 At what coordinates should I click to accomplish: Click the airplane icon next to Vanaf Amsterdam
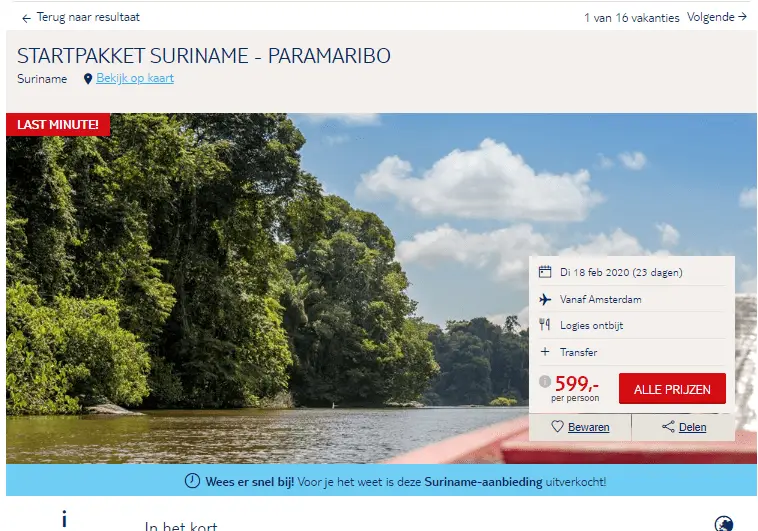tap(545, 299)
